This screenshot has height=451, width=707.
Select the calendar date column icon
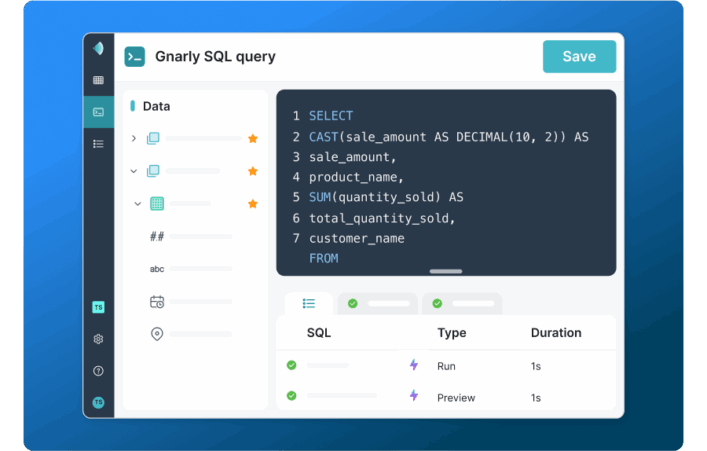point(157,302)
